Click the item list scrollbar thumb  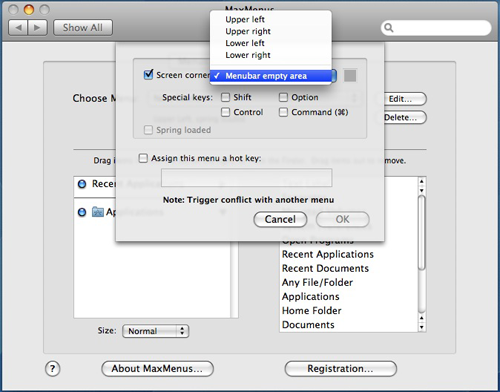pos(422,233)
